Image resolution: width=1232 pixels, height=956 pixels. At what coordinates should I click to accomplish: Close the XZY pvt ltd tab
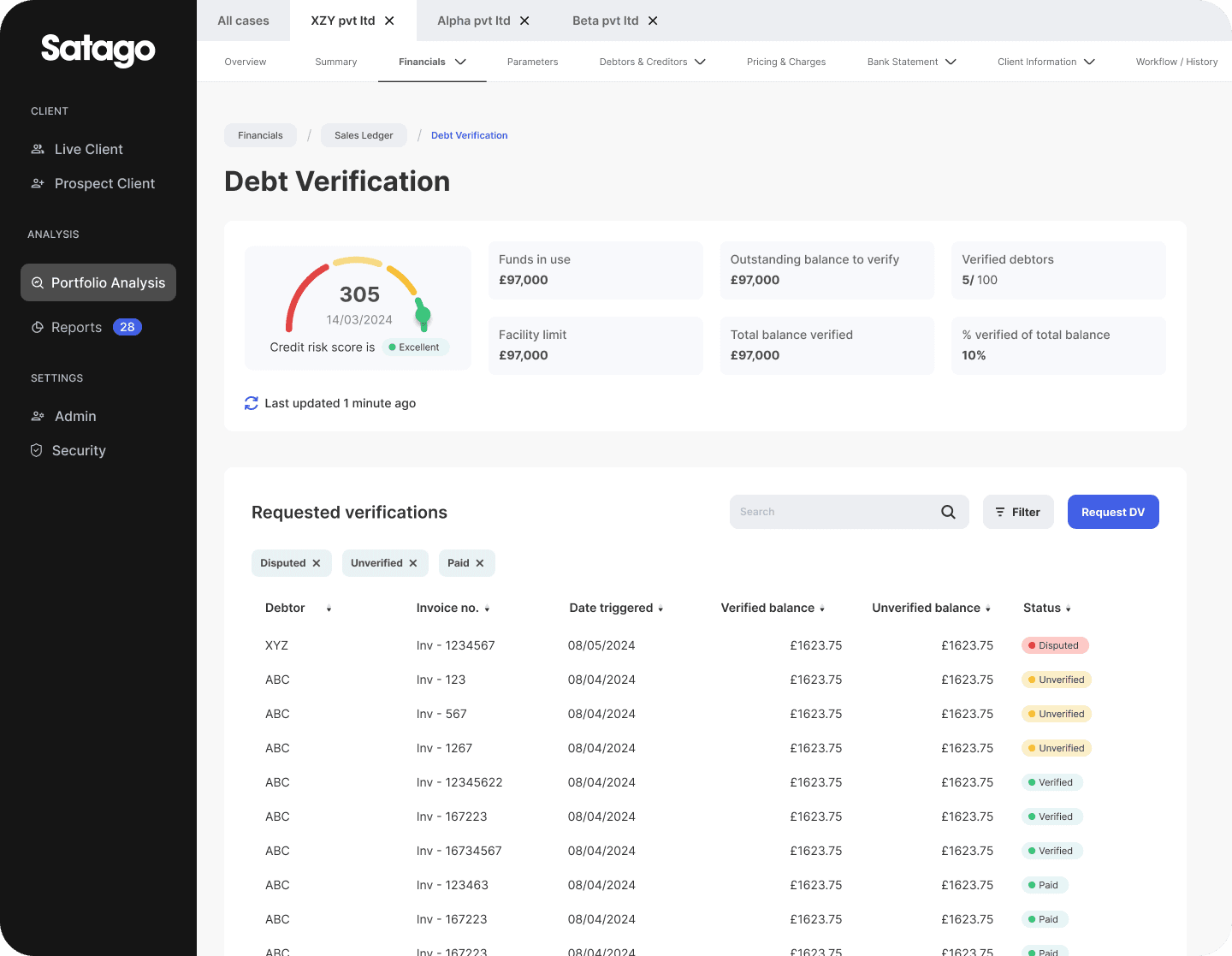389,21
